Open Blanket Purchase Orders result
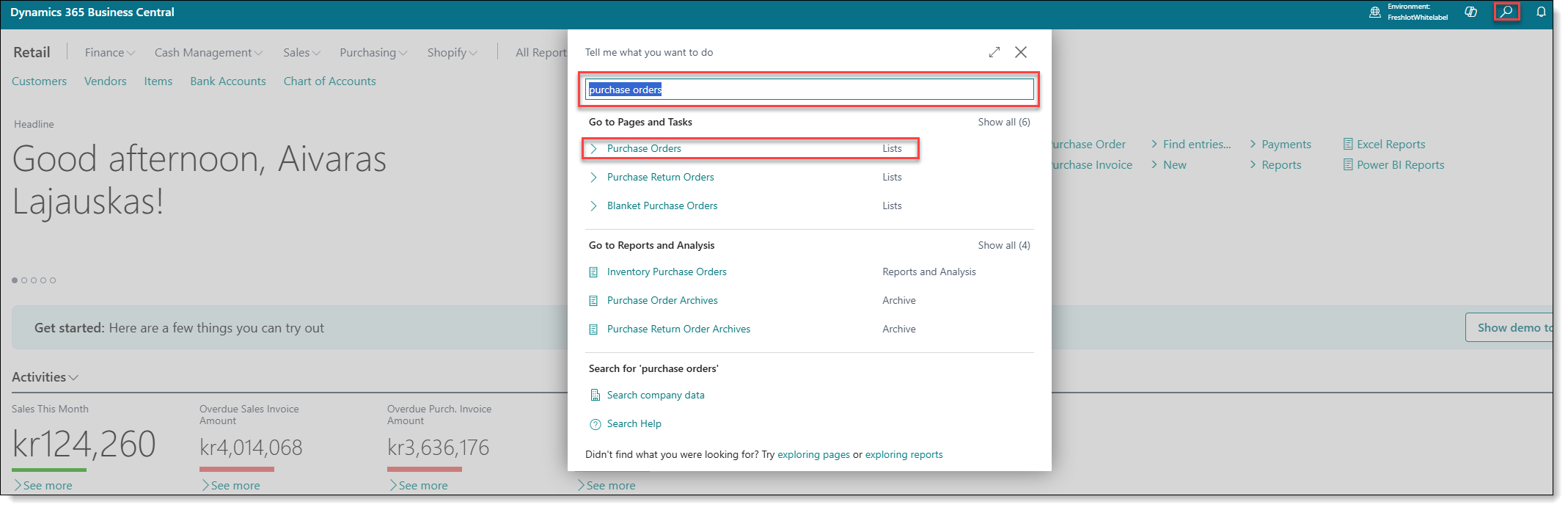This screenshot has width=1568, height=510. click(x=662, y=205)
